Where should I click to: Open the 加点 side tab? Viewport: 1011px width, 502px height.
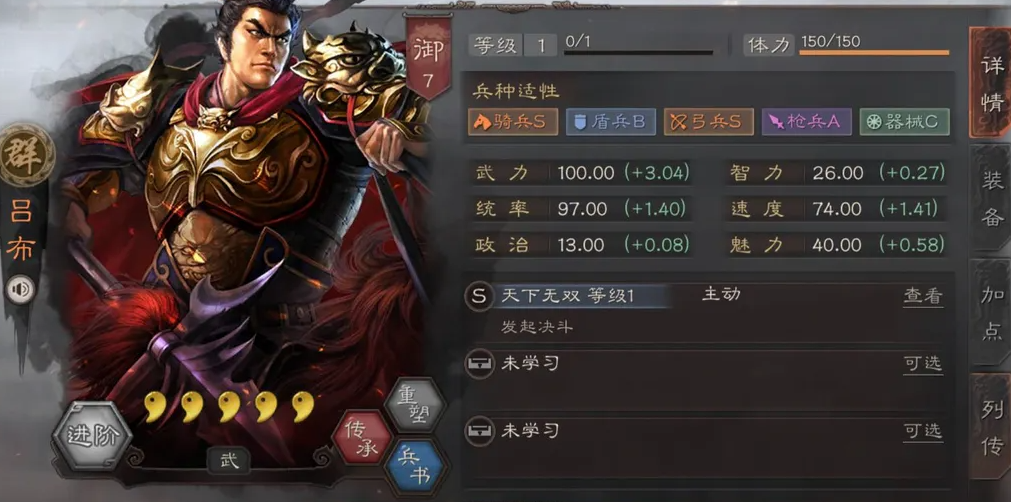992,313
